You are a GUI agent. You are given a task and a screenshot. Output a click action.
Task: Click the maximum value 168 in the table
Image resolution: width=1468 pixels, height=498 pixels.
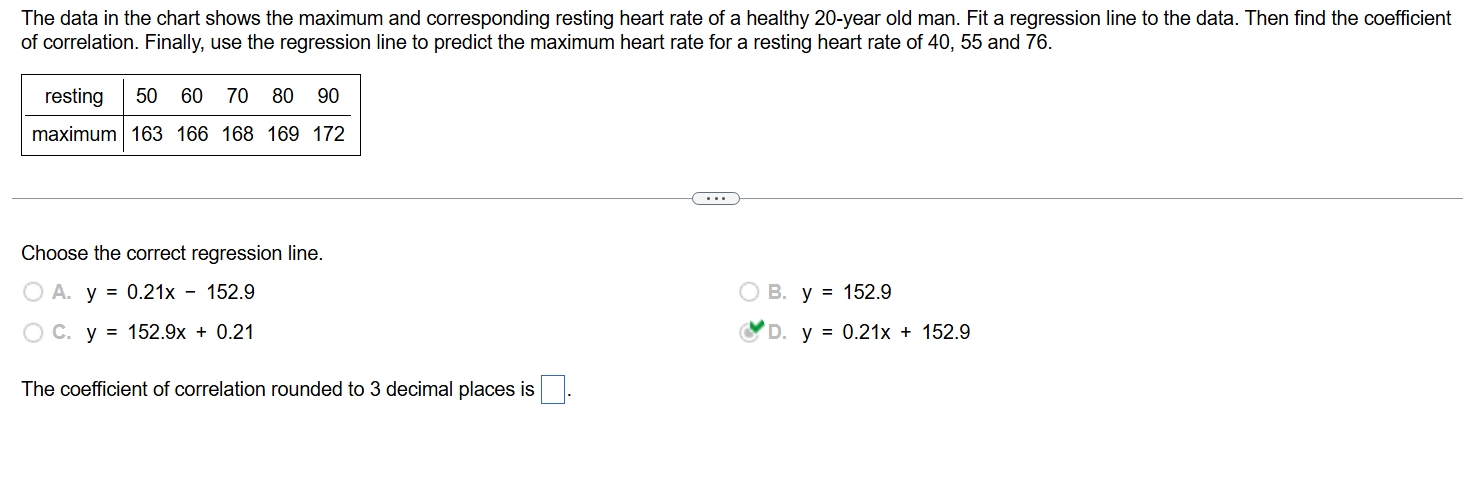coord(238,134)
